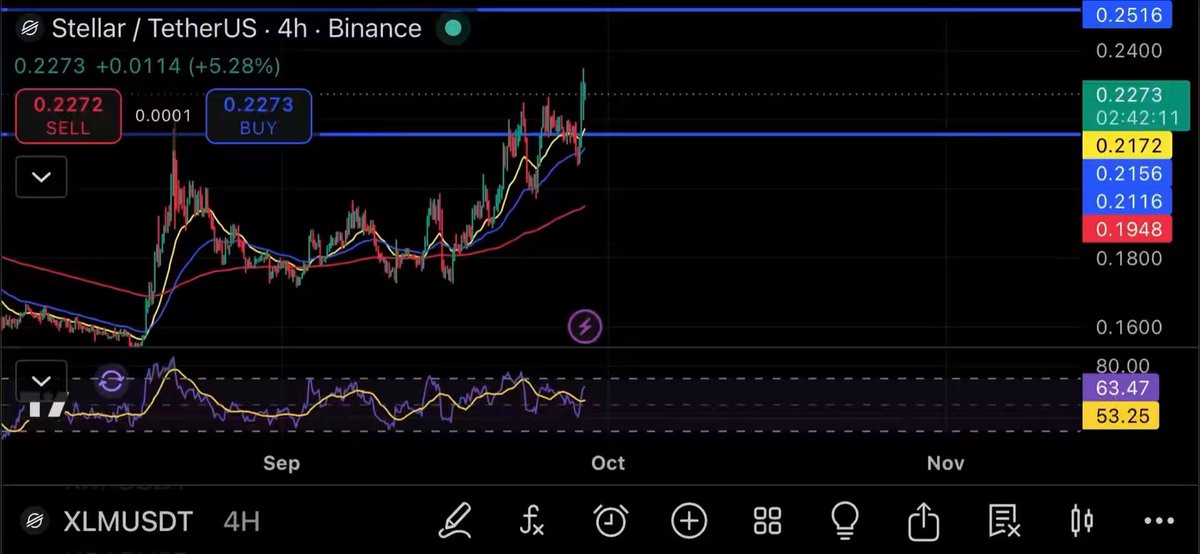Tap the plus circle icon
The height and width of the screenshot is (554, 1200).
689,520
